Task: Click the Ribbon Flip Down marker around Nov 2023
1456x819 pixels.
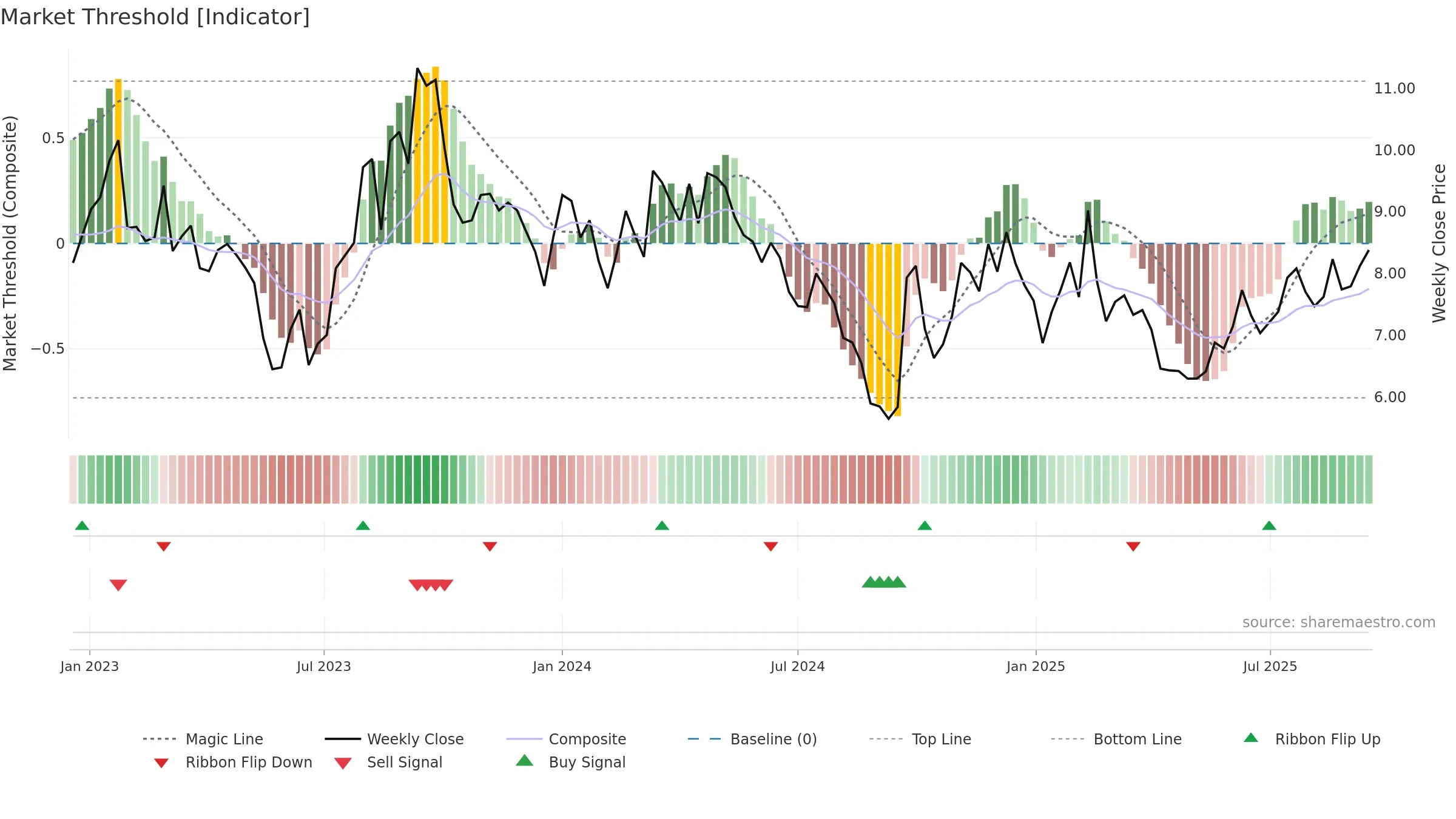Action: (x=490, y=547)
